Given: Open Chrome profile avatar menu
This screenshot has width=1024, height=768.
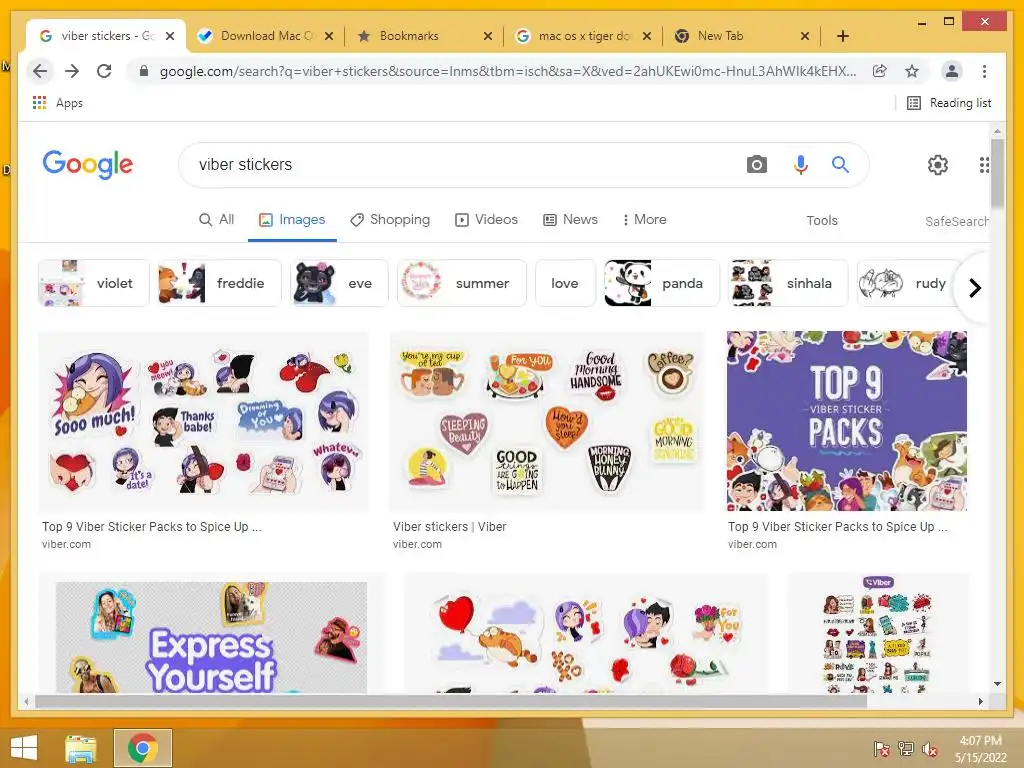Looking at the screenshot, I should point(952,71).
